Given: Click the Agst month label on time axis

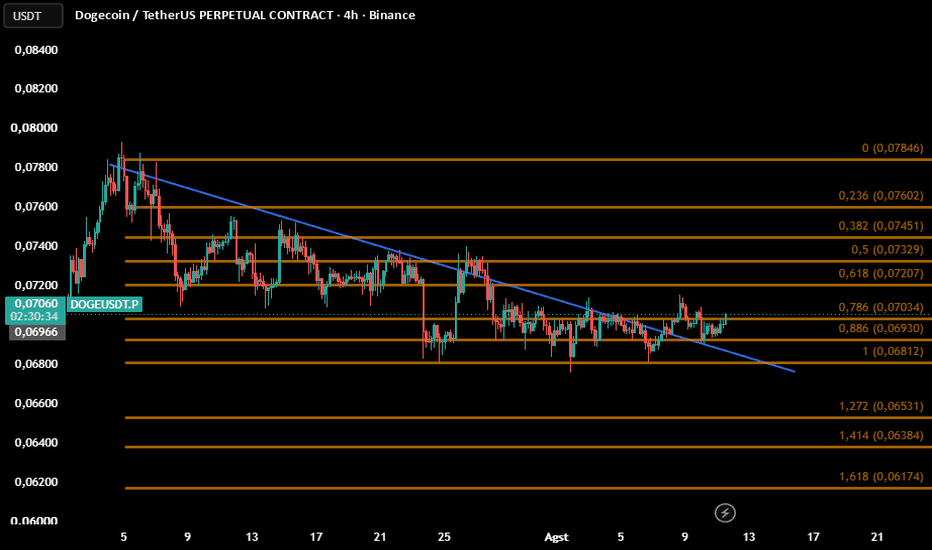Looking at the screenshot, I should click(556, 537).
